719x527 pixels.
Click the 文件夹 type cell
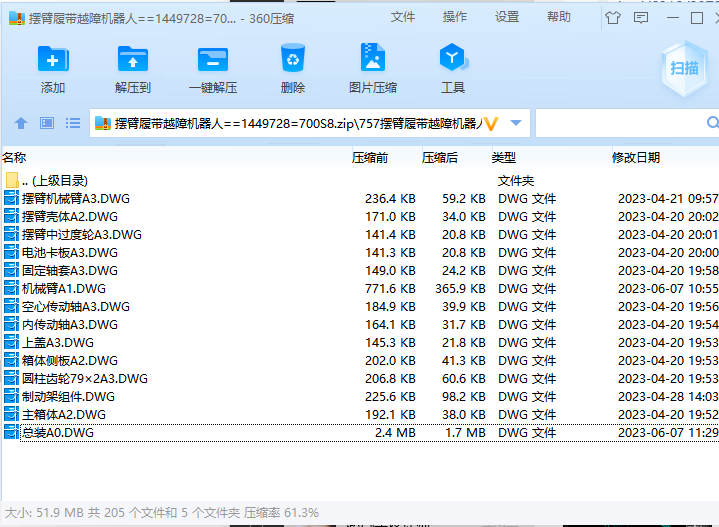(x=516, y=181)
